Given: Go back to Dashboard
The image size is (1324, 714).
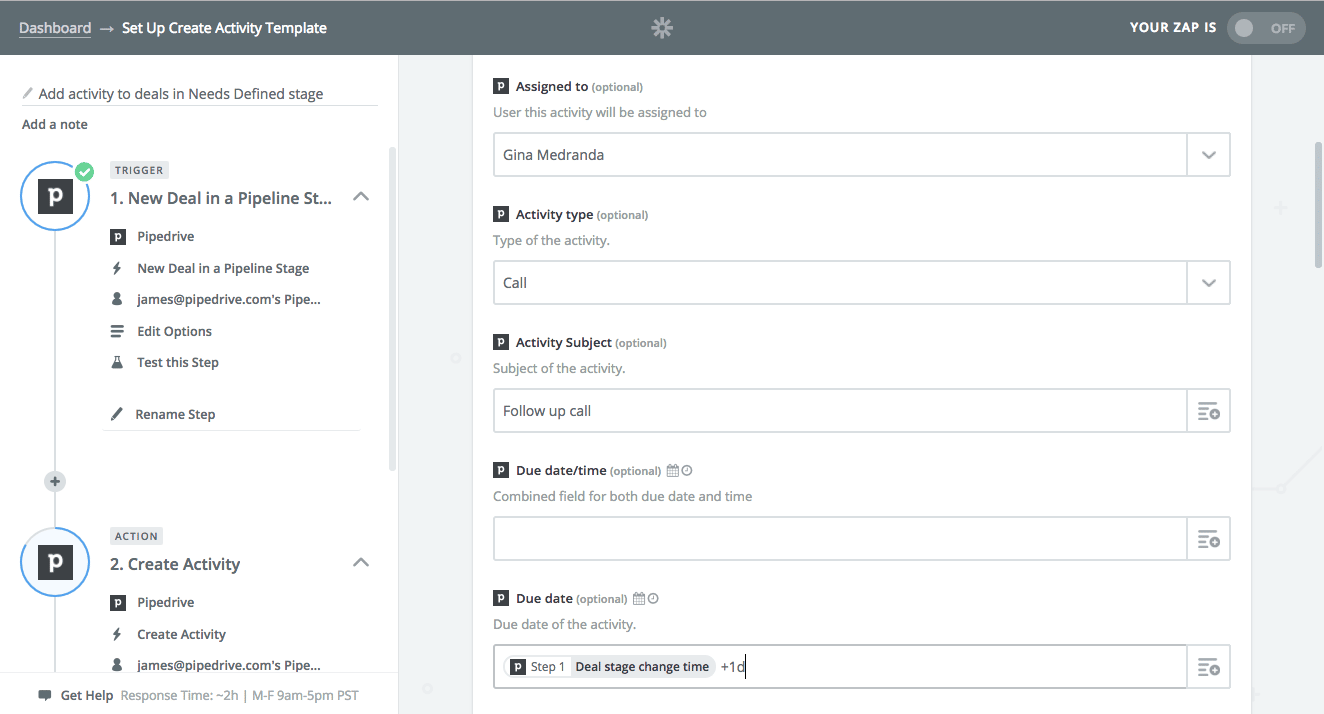Looking at the screenshot, I should (x=55, y=28).
